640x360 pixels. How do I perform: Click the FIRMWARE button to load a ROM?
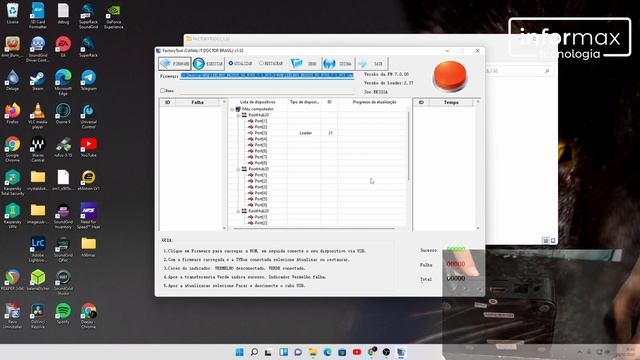tap(175, 64)
